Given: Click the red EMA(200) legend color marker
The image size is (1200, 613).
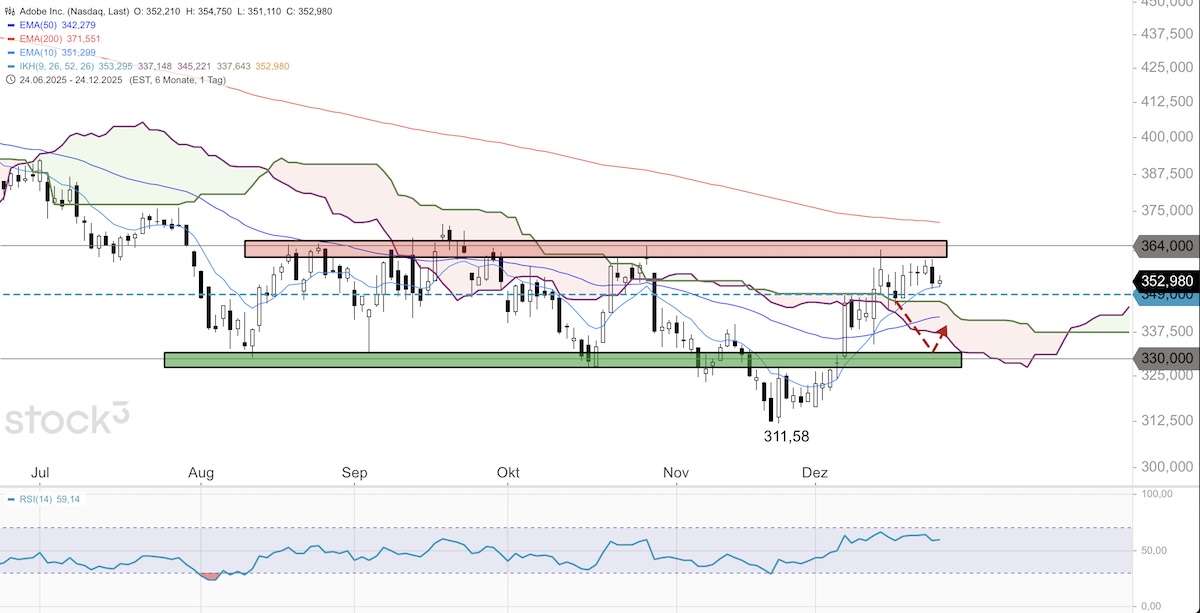Looking at the screenshot, I should pyautogui.click(x=10, y=38).
